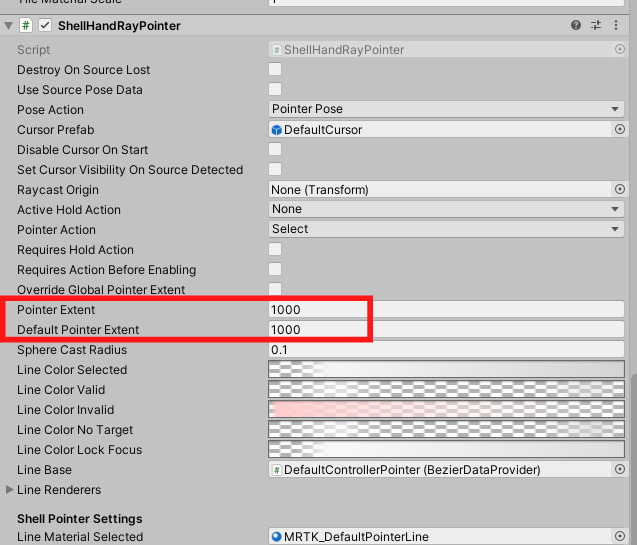Open object picker for Line Base

pyautogui.click(x=620, y=469)
